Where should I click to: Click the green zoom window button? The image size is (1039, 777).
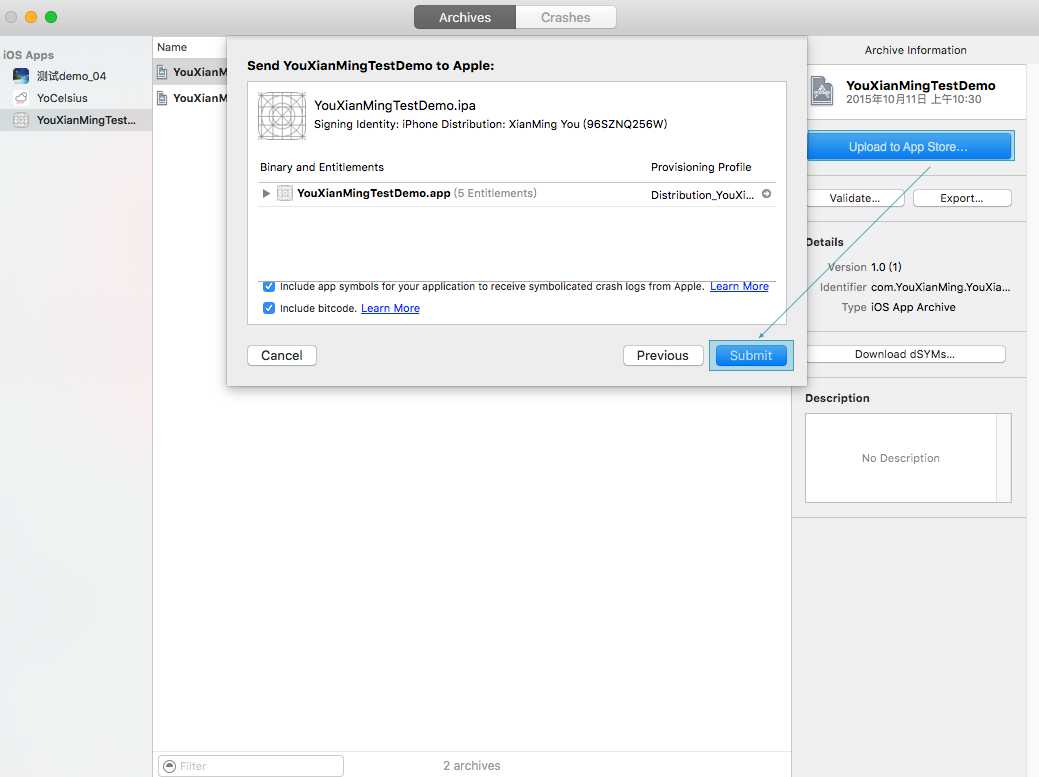pos(51,17)
